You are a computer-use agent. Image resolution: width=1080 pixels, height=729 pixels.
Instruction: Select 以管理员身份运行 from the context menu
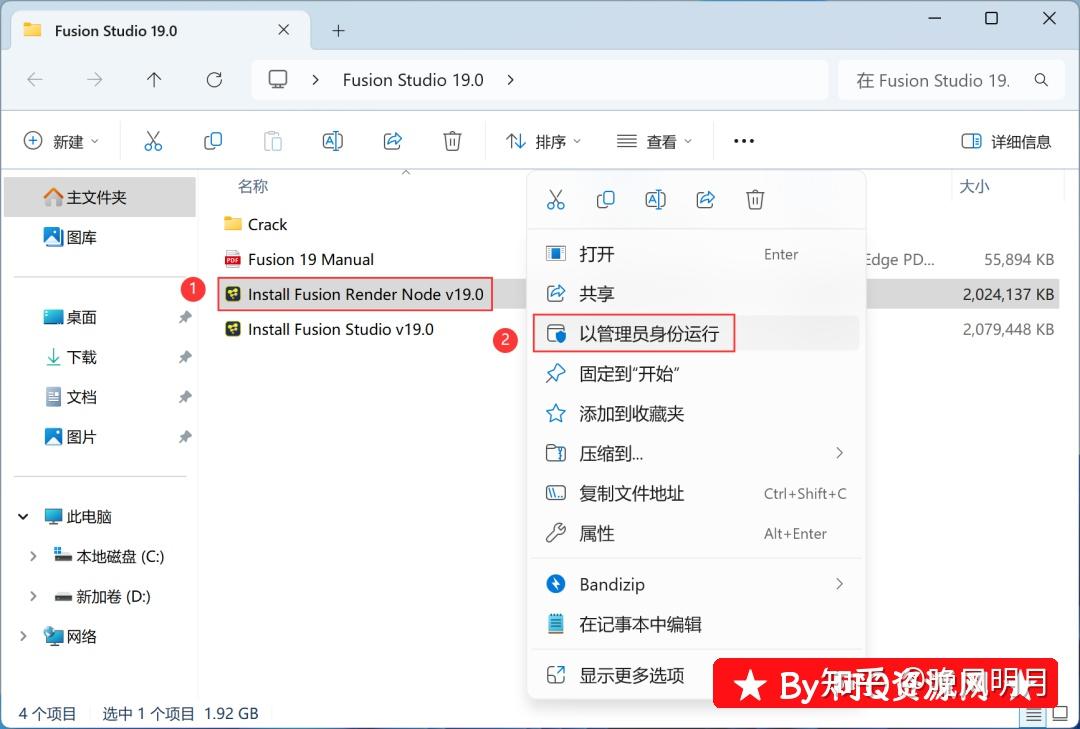[x=648, y=333]
